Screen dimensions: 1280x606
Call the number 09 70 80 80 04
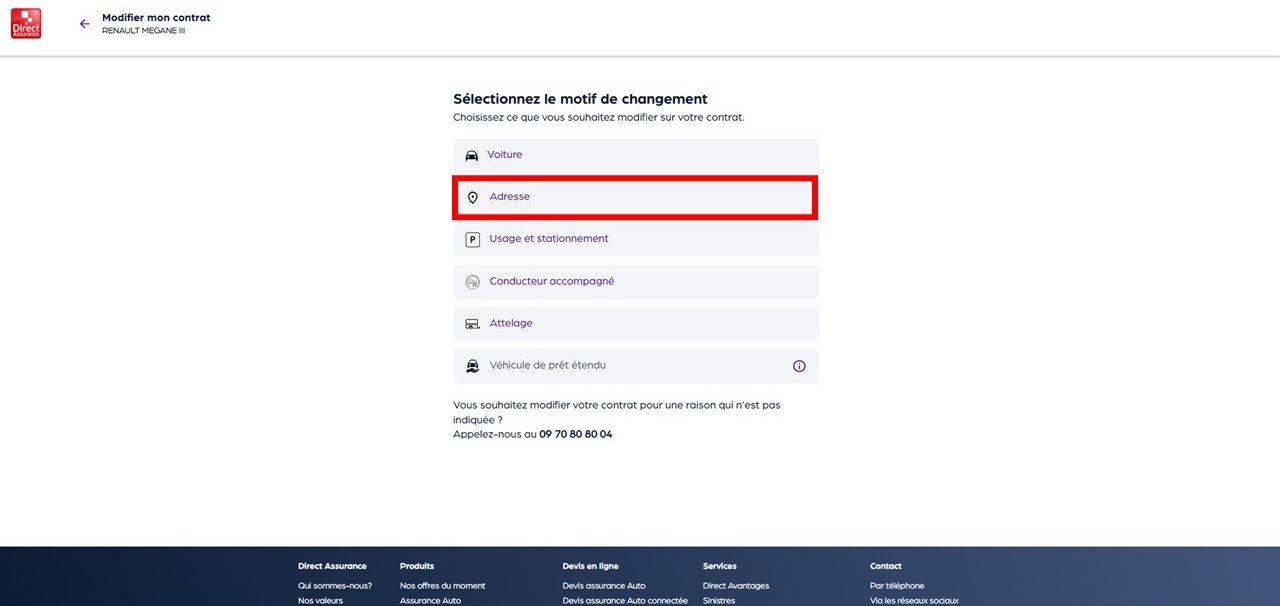coord(575,435)
